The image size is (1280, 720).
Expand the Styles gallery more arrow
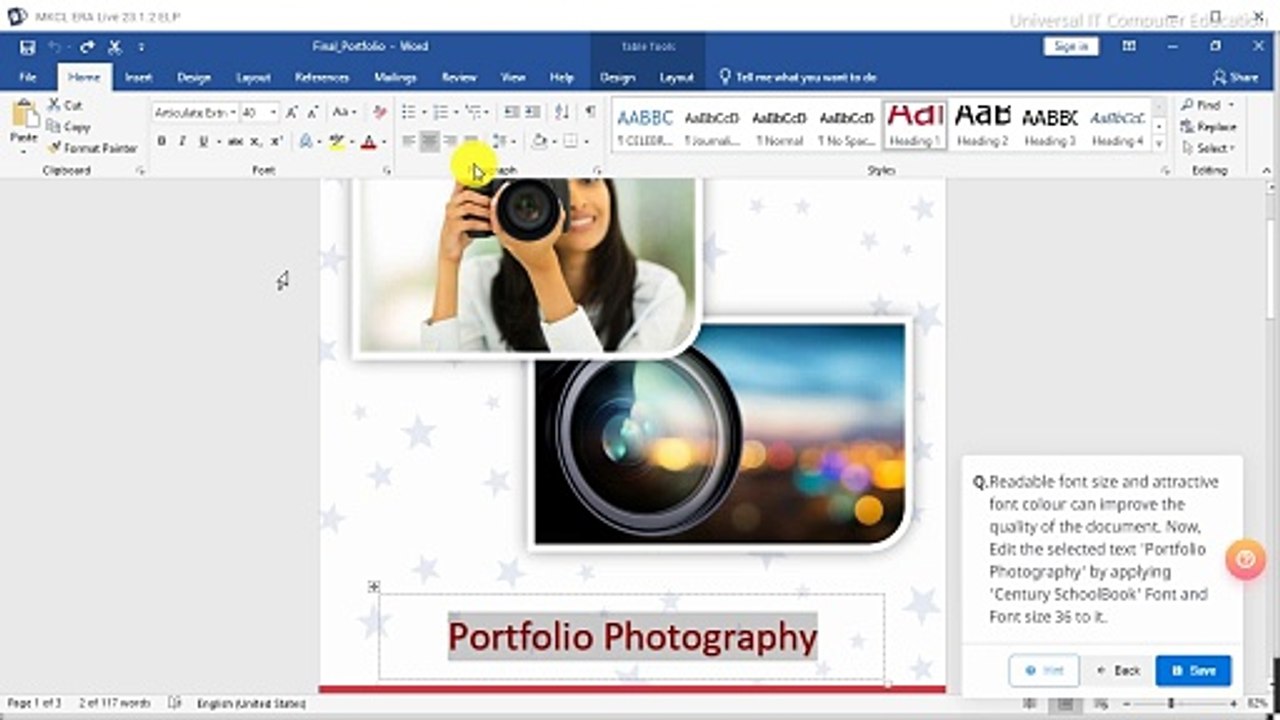(x=1159, y=144)
